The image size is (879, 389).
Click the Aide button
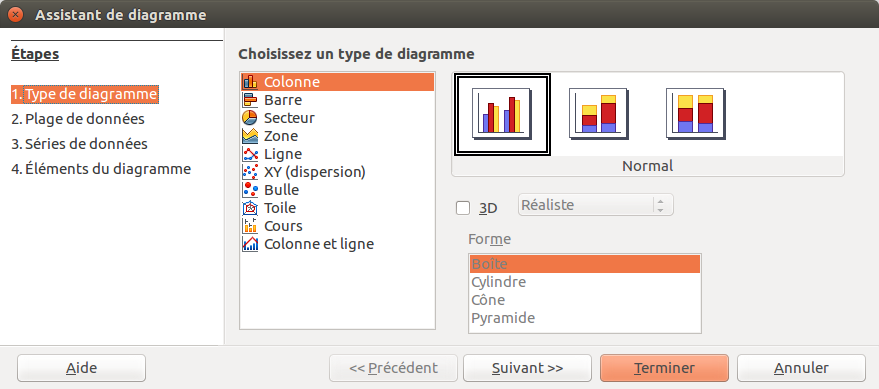pos(82,368)
